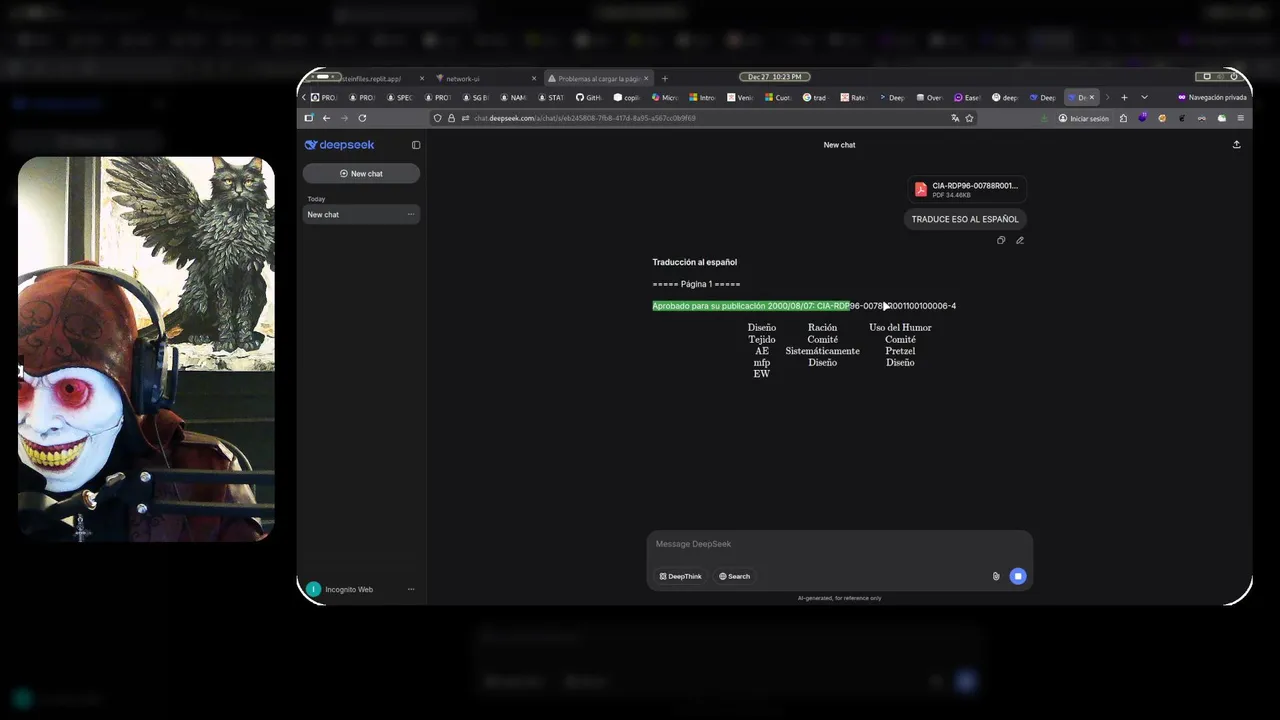Click the '===== Página 1 =====' line
1280x720 pixels.
[x=696, y=284]
